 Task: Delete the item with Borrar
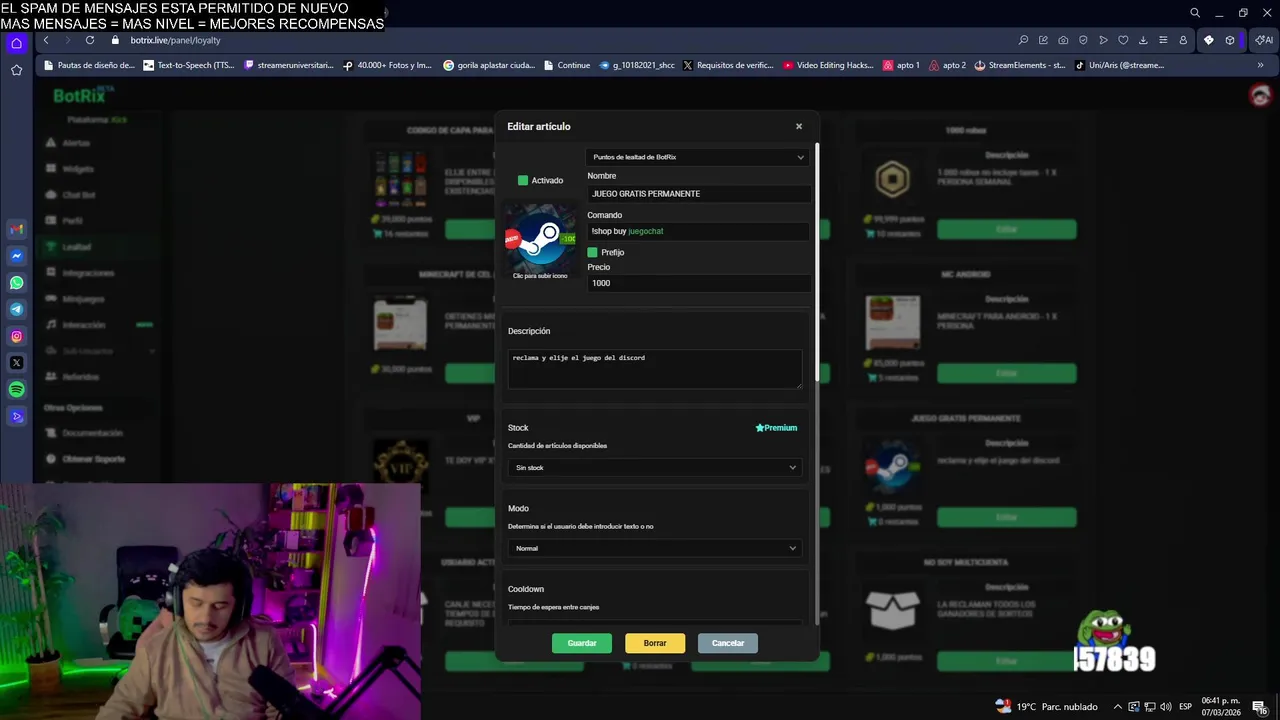[x=655, y=643]
